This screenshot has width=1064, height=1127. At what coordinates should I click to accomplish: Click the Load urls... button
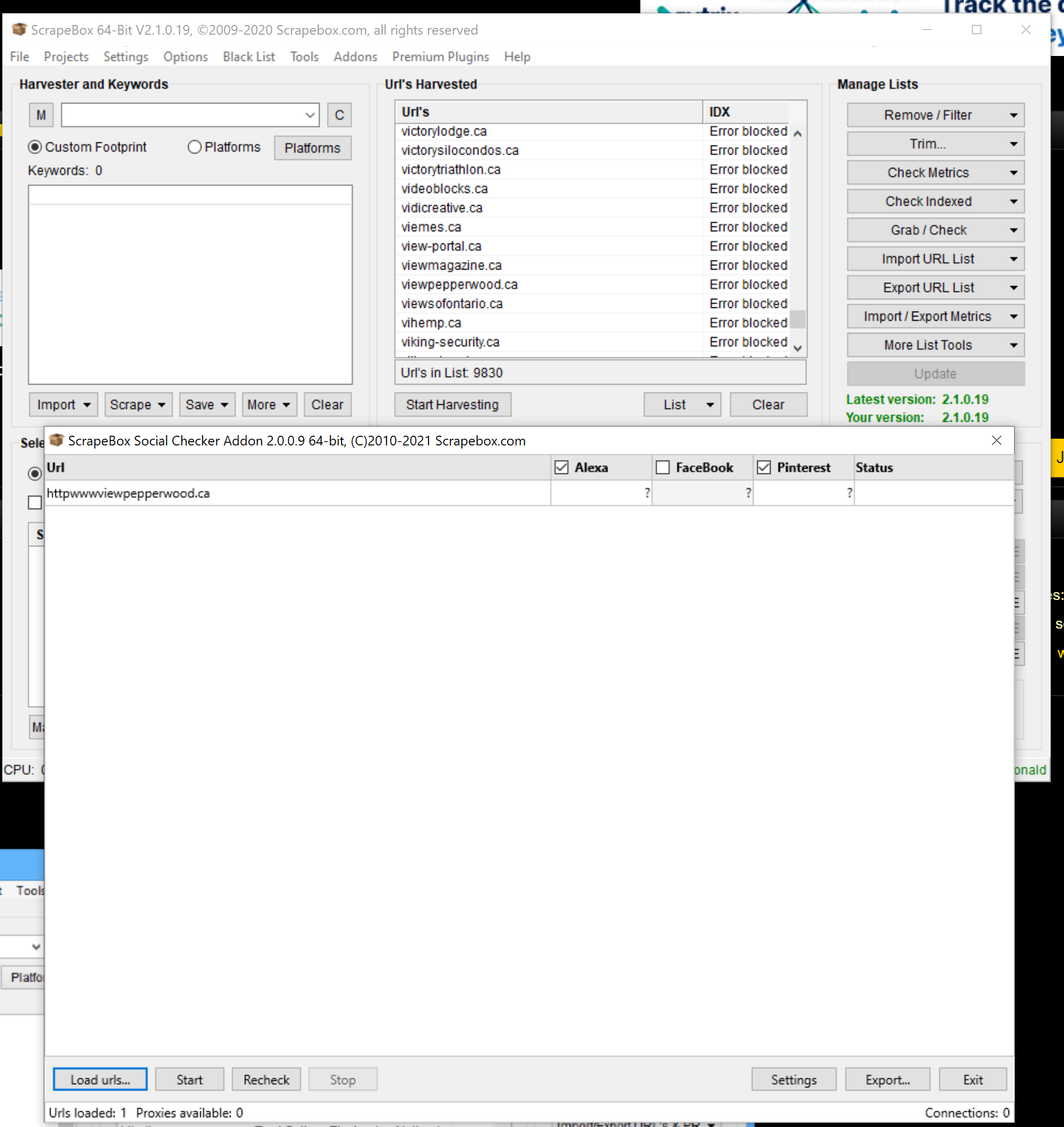coord(100,1080)
